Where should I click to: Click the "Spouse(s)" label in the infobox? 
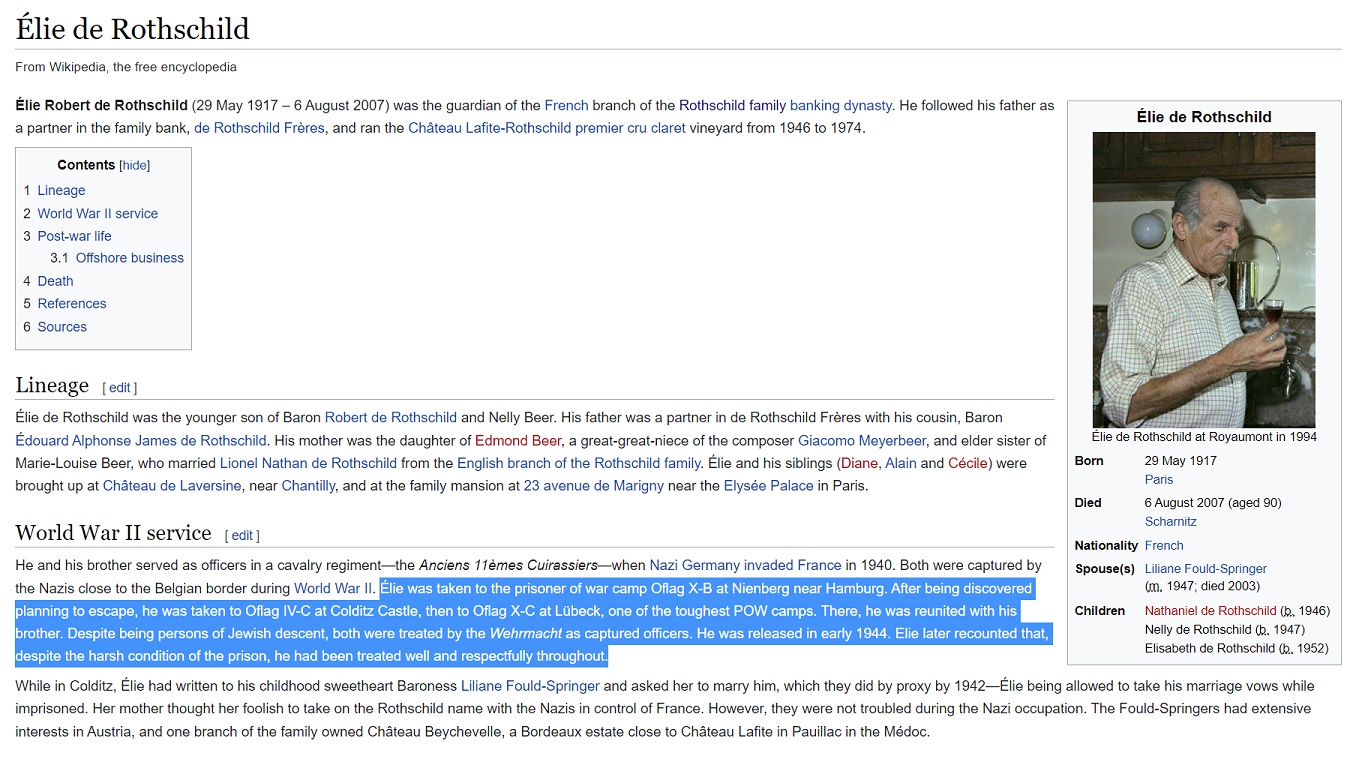click(1105, 569)
